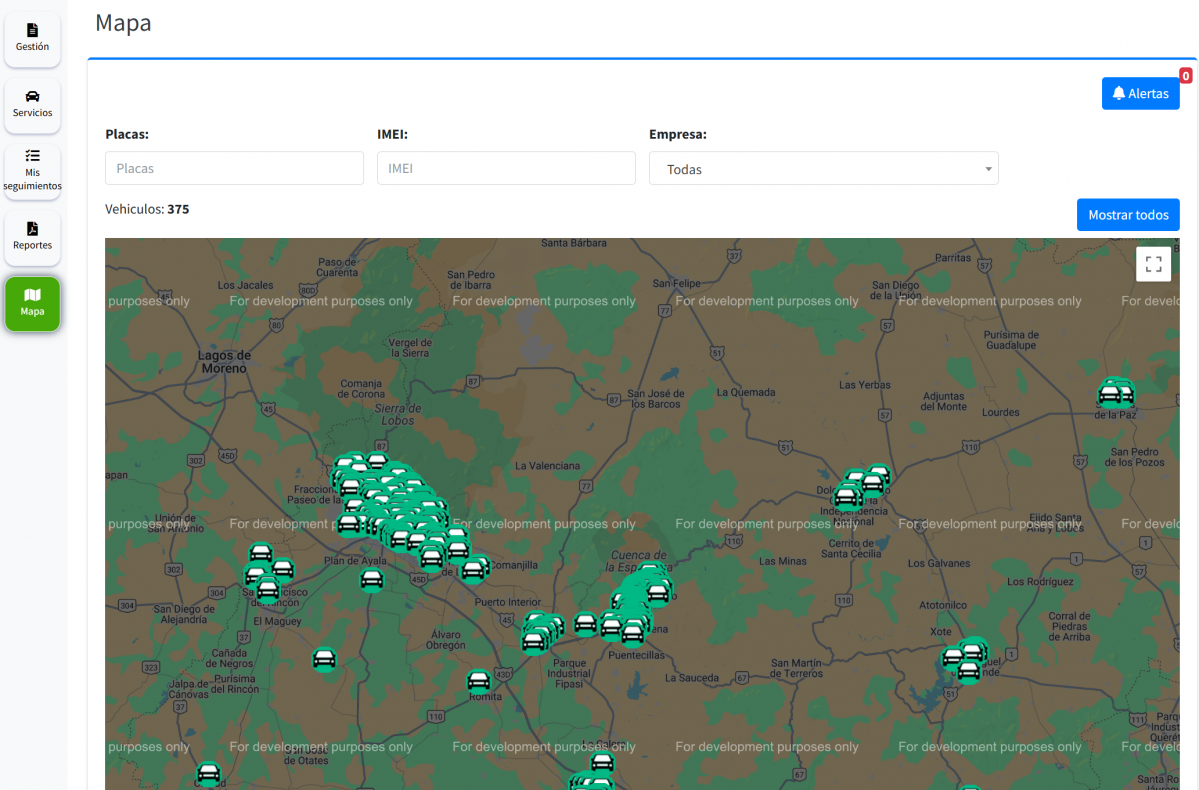Open the Reportes PDF icon section

click(x=32, y=237)
